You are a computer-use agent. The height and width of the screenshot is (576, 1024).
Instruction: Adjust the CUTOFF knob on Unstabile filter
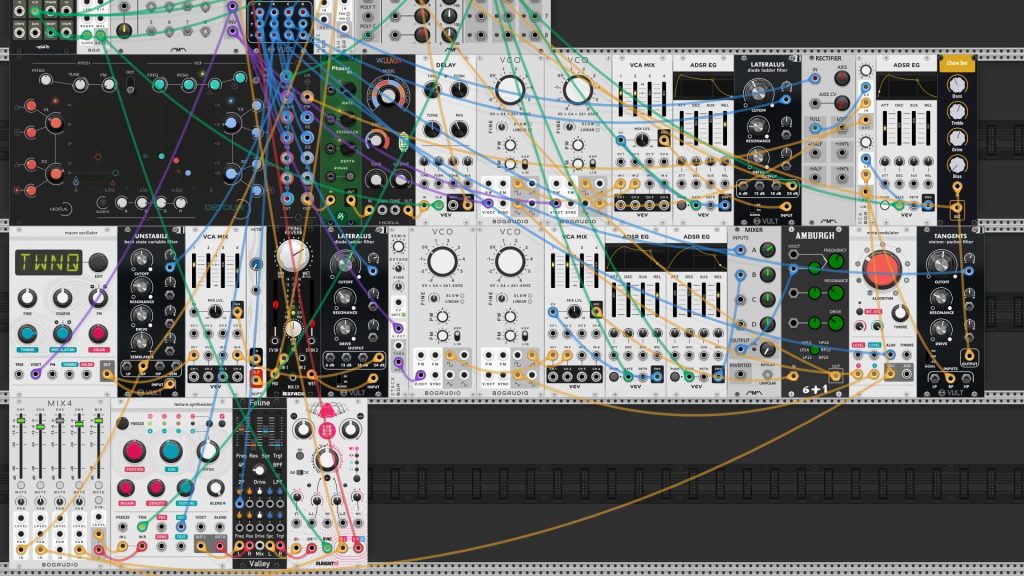(x=141, y=261)
